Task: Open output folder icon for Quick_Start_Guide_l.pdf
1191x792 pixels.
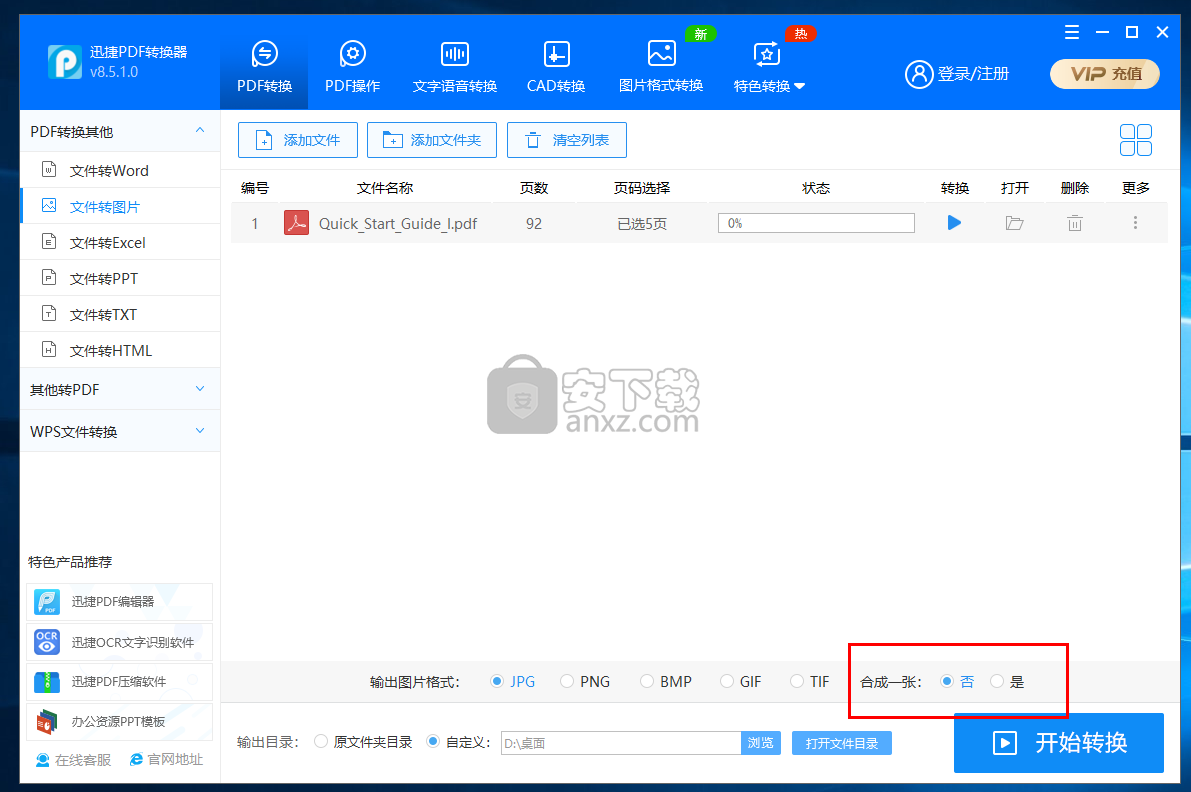Action: (1014, 222)
